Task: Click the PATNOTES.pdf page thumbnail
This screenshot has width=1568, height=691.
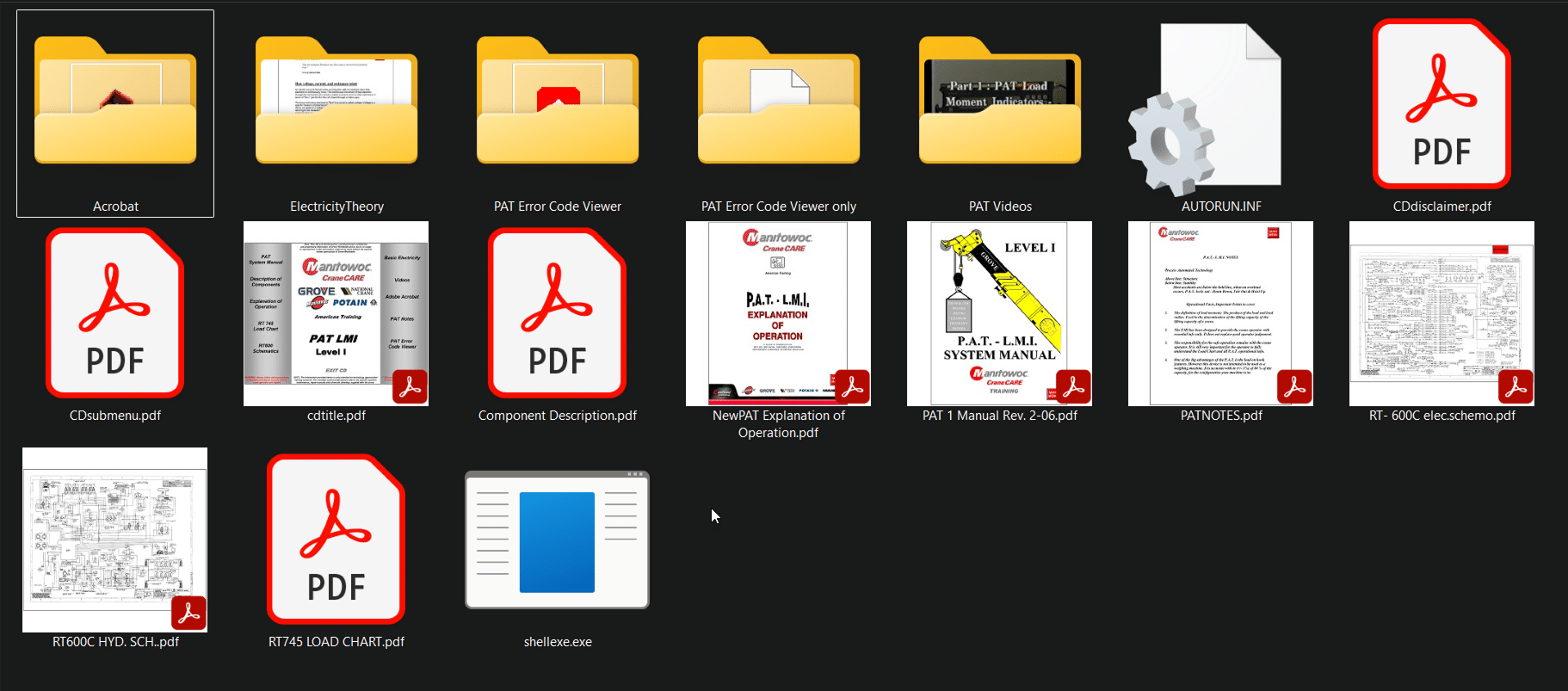Action: pyautogui.click(x=1221, y=313)
